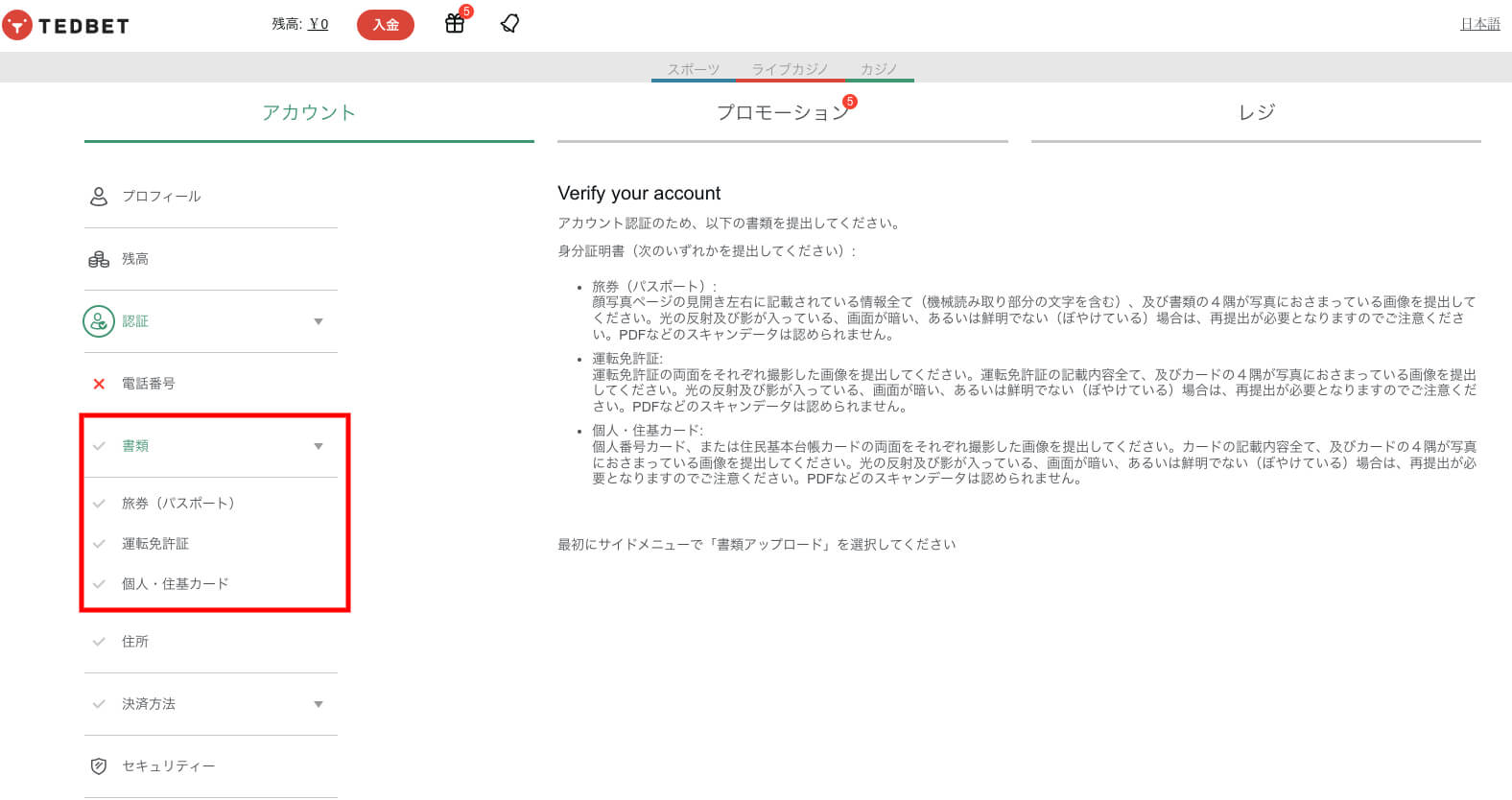Click the red 入金 deposit button
Viewport: 1512px width, 800px height.
pos(386,25)
